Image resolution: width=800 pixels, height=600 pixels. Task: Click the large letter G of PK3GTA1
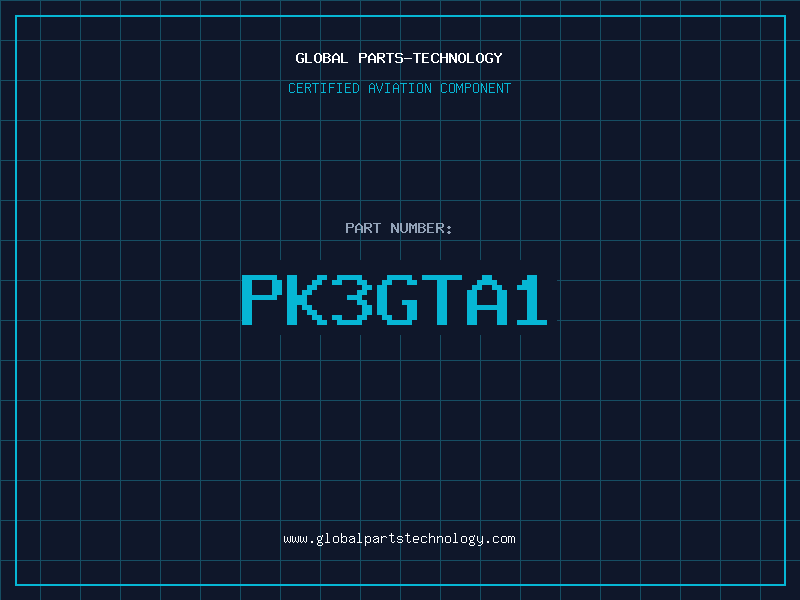click(397, 299)
